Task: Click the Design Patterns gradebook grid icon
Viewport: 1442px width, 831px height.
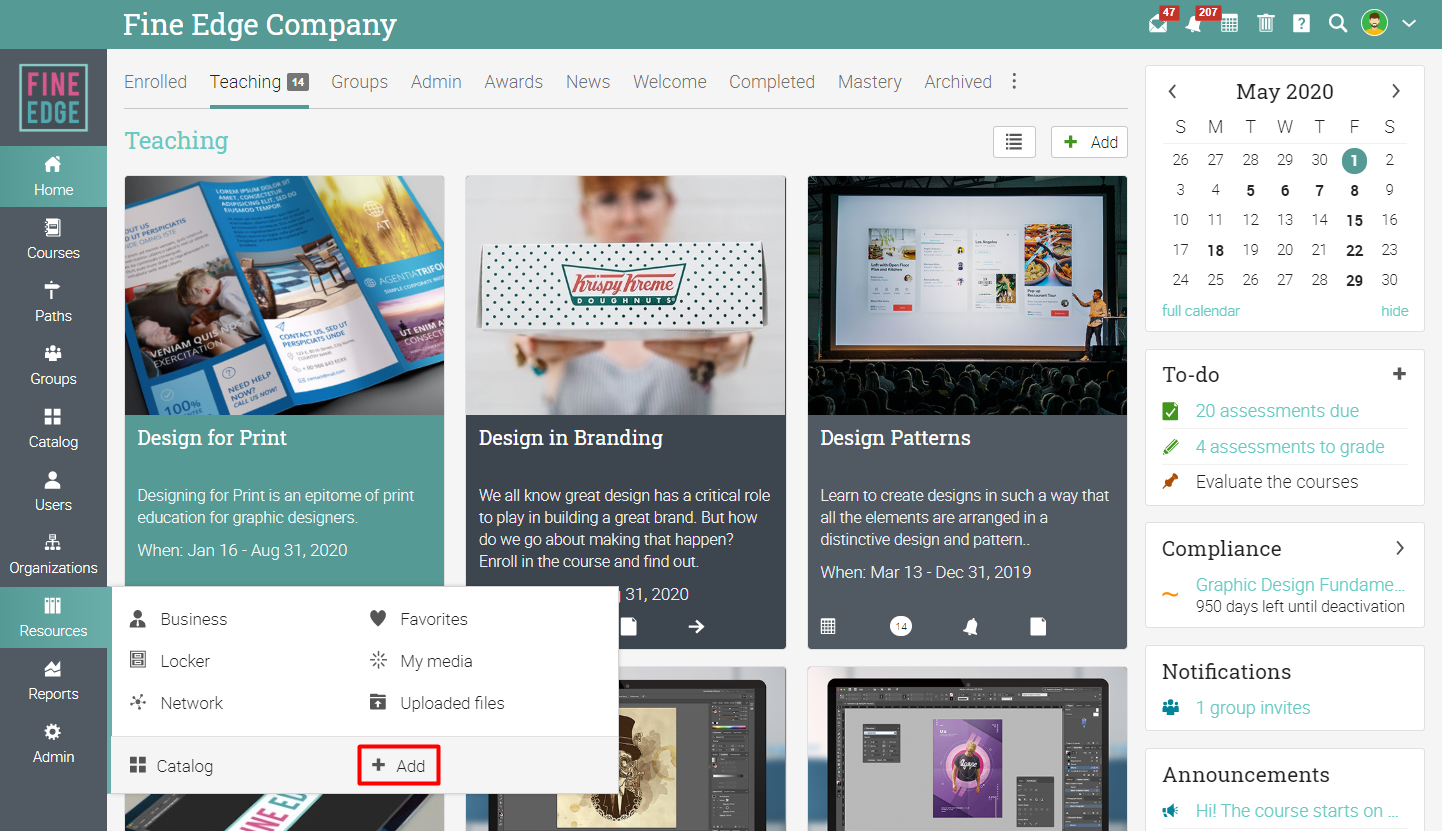Action: (828, 626)
